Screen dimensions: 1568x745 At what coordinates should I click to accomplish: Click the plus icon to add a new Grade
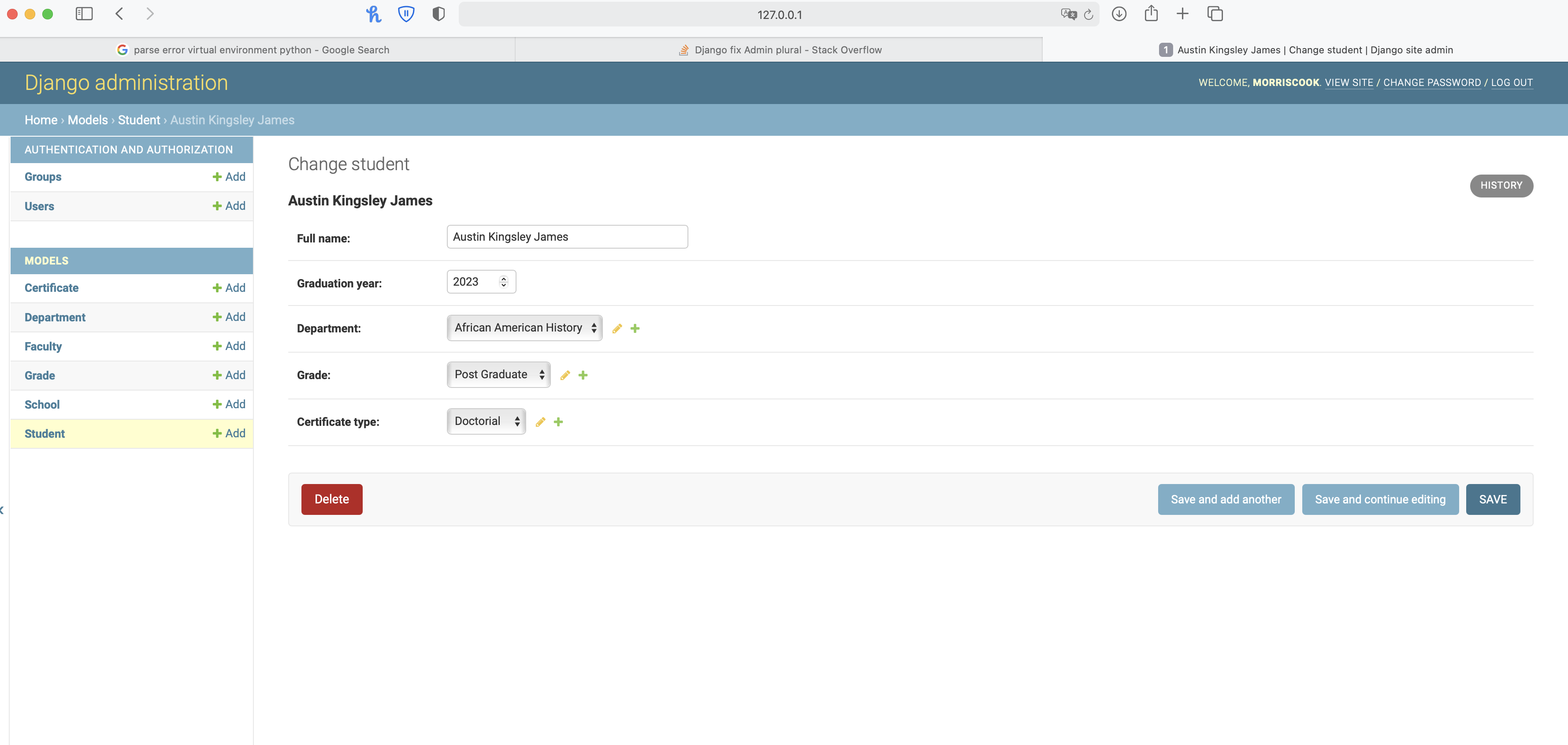point(583,375)
